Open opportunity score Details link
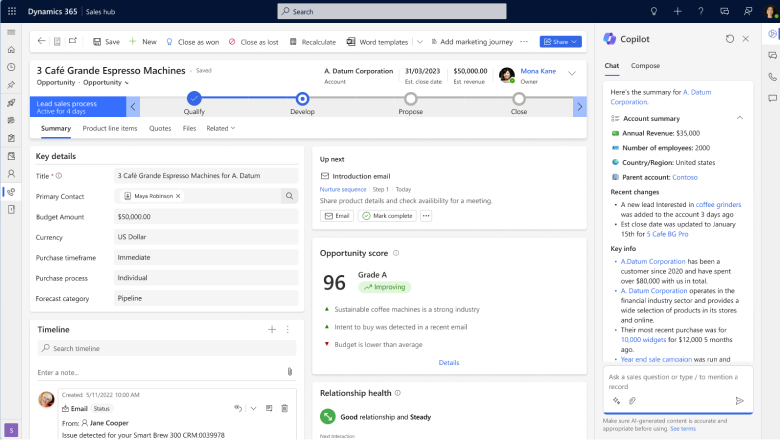Screen dimensions: 780x440 click(449, 362)
